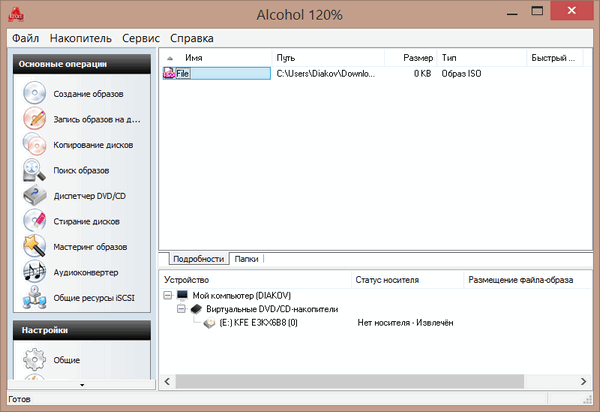Click the Общие ресурсы iSCSI network icon
The width and height of the screenshot is (600, 412).
(x=34, y=298)
